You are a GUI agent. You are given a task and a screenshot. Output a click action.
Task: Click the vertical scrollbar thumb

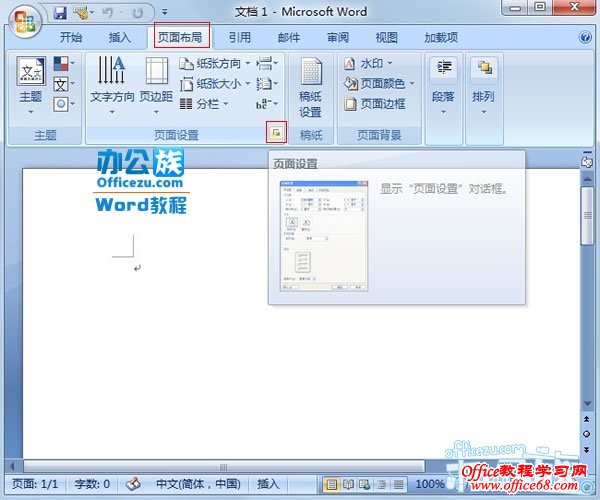pos(587,216)
